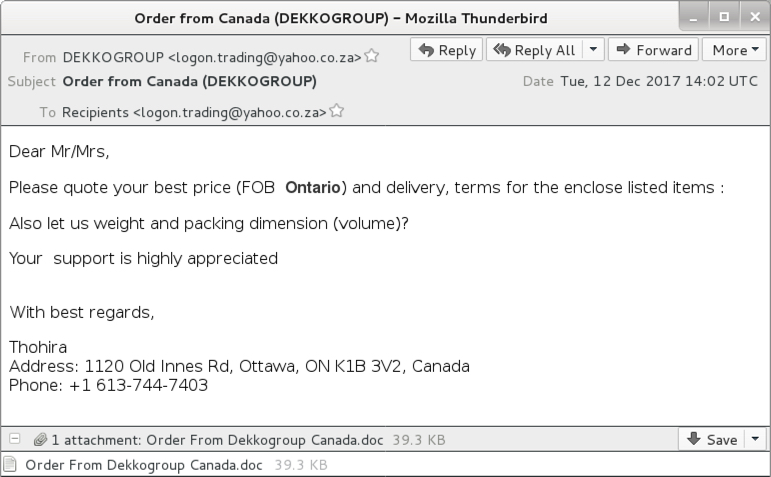Click the attachment summary bar label
The width and height of the screenshot is (771, 477).
click(217, 440)
